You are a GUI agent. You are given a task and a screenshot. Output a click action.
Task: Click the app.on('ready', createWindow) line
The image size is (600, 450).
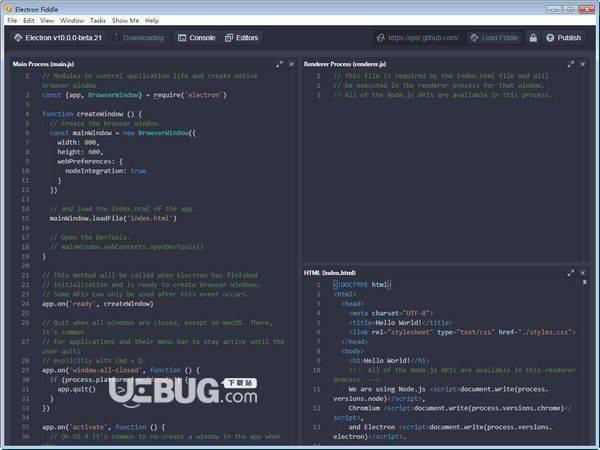click(x=98, y=304)
